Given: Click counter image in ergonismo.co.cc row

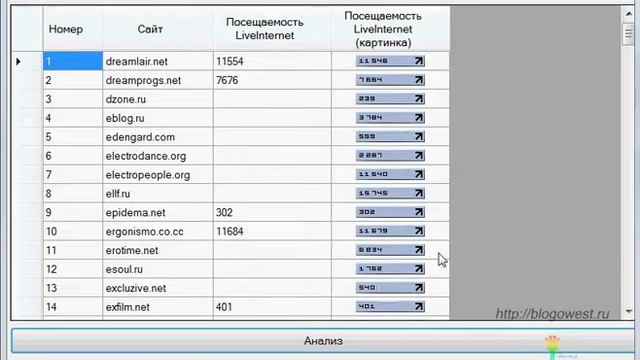Looking at the screenshot, I should 390,231.
